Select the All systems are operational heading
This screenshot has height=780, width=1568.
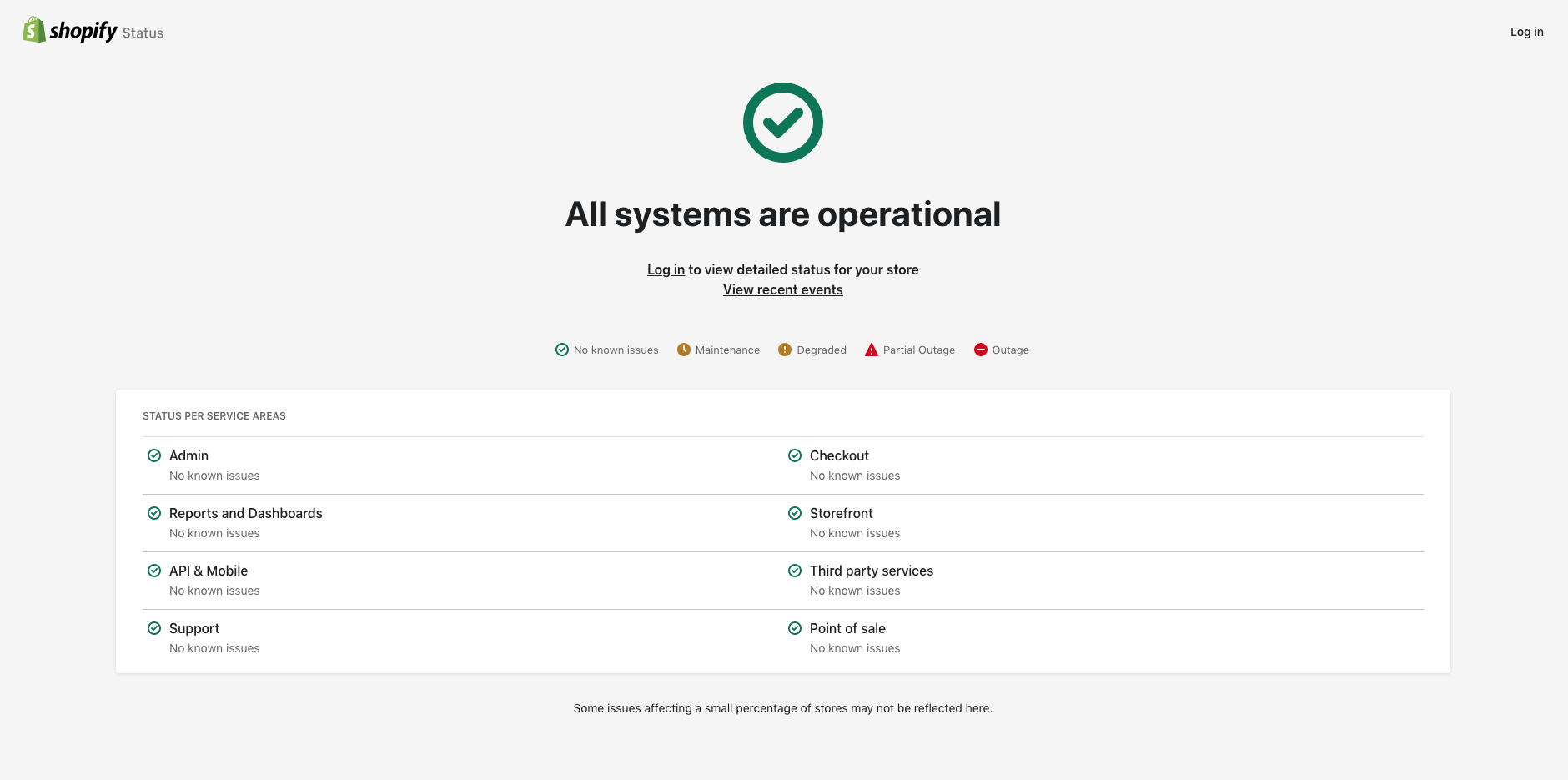click(x=783, y=214)
